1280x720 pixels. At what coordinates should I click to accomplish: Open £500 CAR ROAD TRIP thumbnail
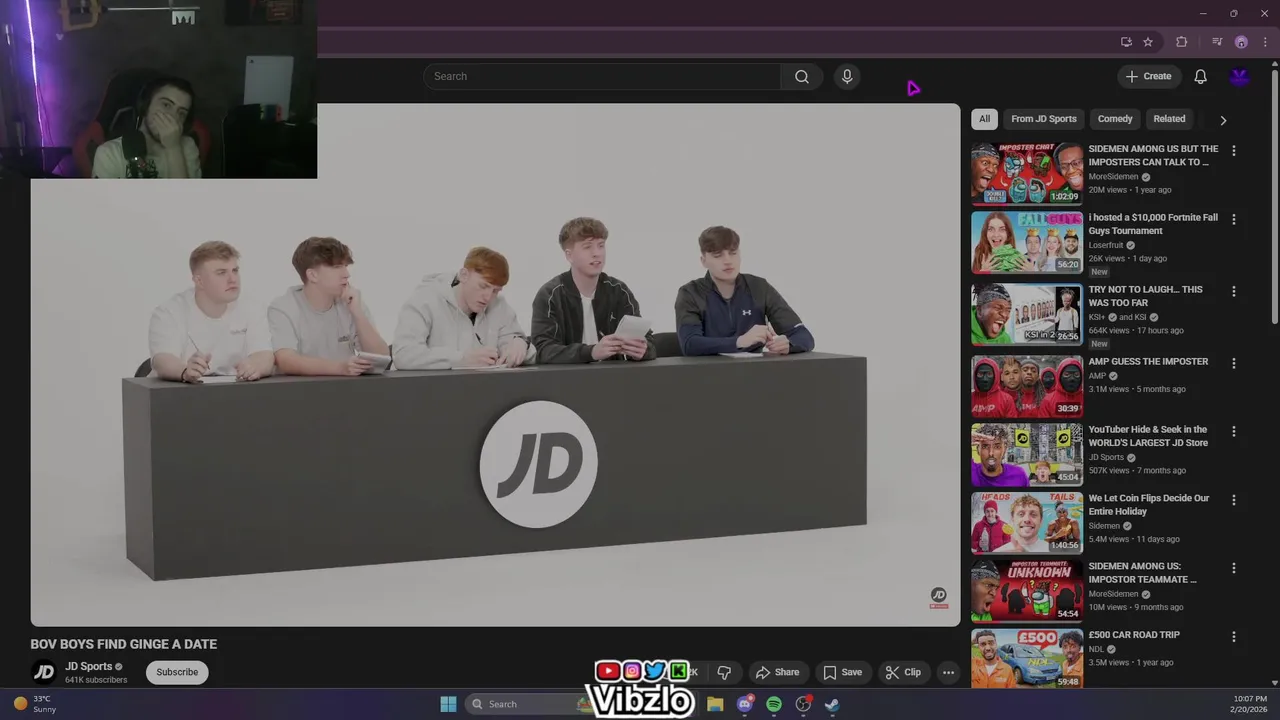[x=1026, y=658]
